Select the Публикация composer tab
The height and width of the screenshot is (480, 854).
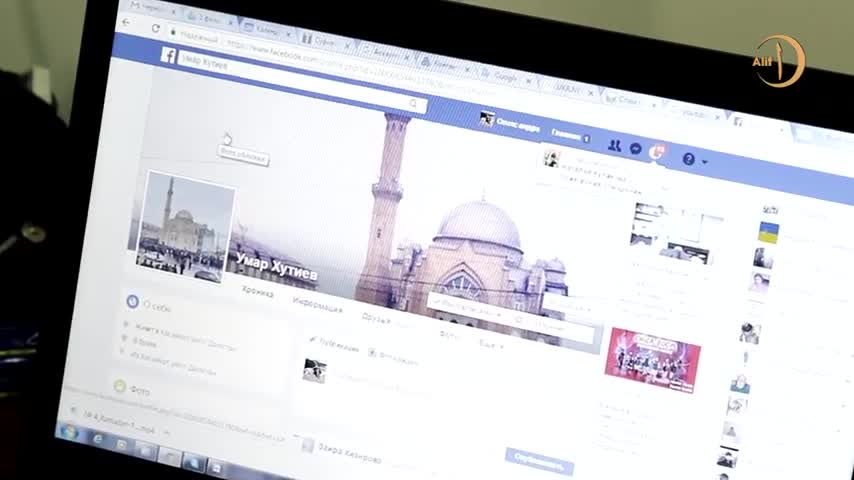pos(333,344)
